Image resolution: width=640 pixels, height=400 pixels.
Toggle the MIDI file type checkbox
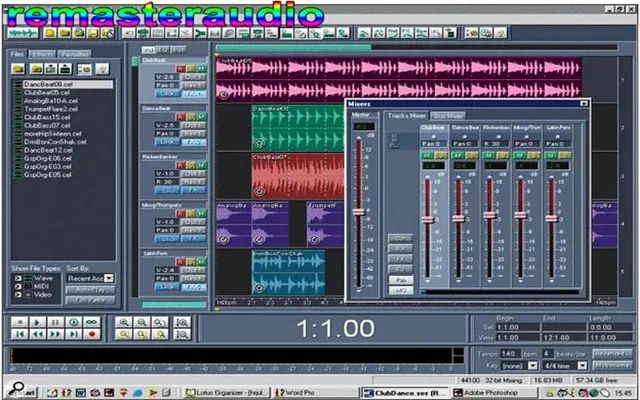[18, 287]
